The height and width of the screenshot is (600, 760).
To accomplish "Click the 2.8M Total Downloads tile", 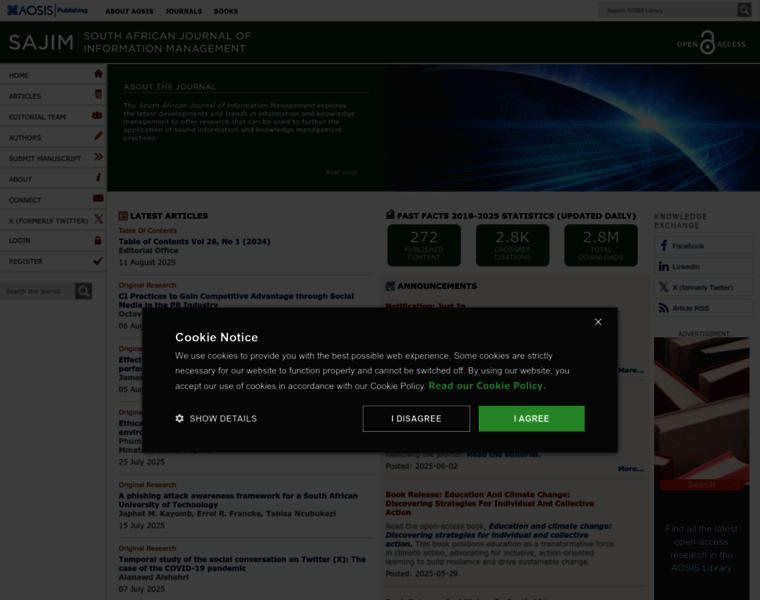I will [601, 245].
